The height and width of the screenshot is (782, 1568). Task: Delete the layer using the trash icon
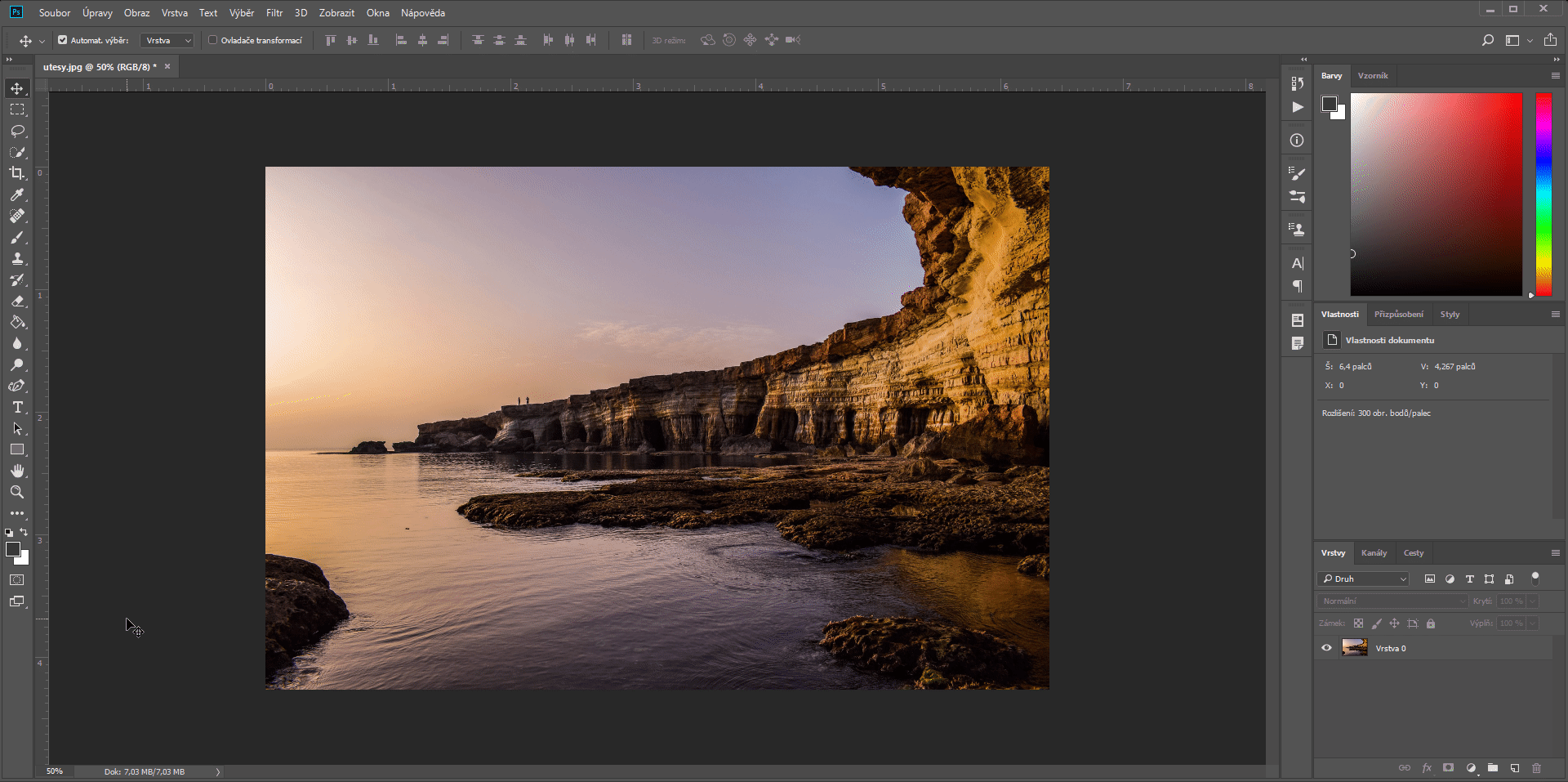tap(1539, 768)
